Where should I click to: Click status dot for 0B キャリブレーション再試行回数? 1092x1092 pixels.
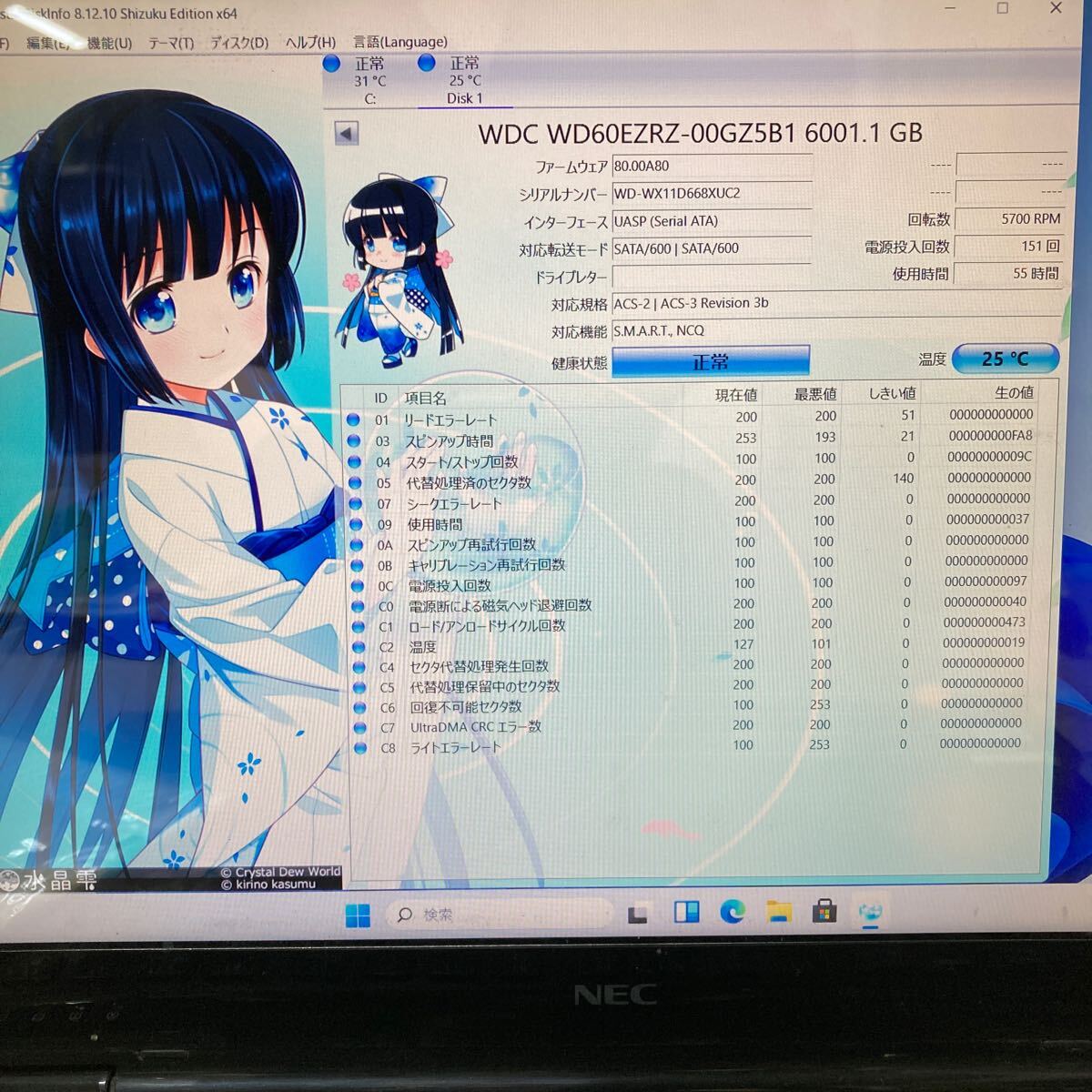357,565
